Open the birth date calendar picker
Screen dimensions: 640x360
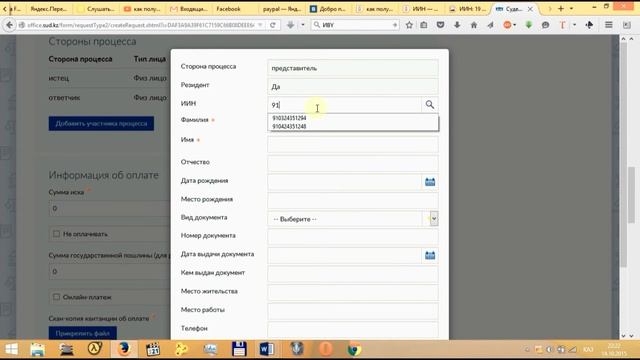430,182
